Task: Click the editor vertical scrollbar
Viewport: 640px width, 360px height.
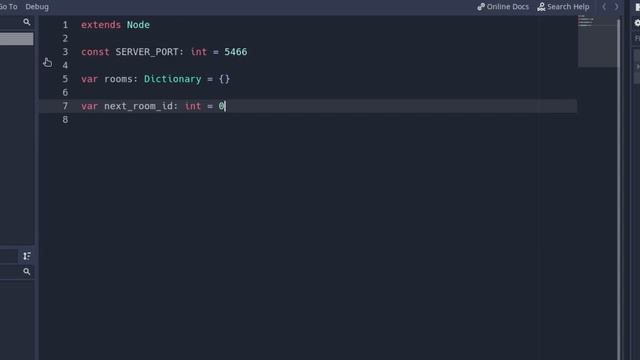Action: pyautogui.click(x=619, y=188)
